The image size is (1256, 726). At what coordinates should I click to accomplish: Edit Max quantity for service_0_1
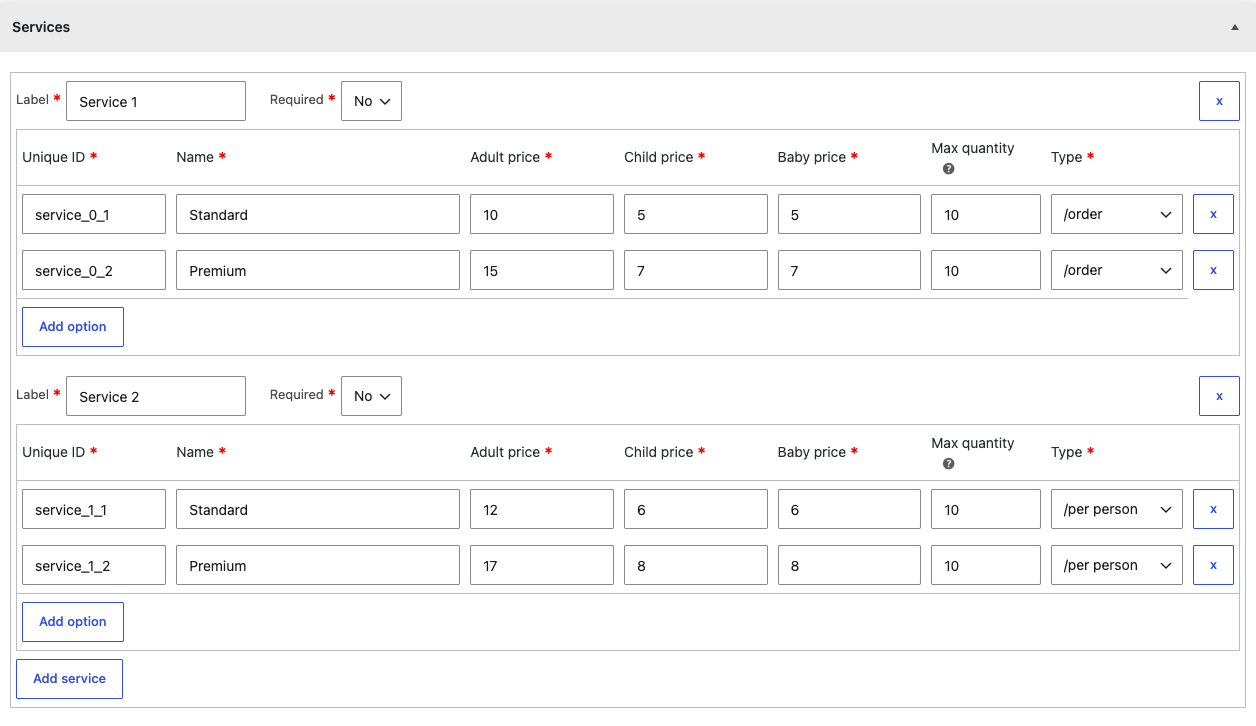pos(986,214)
